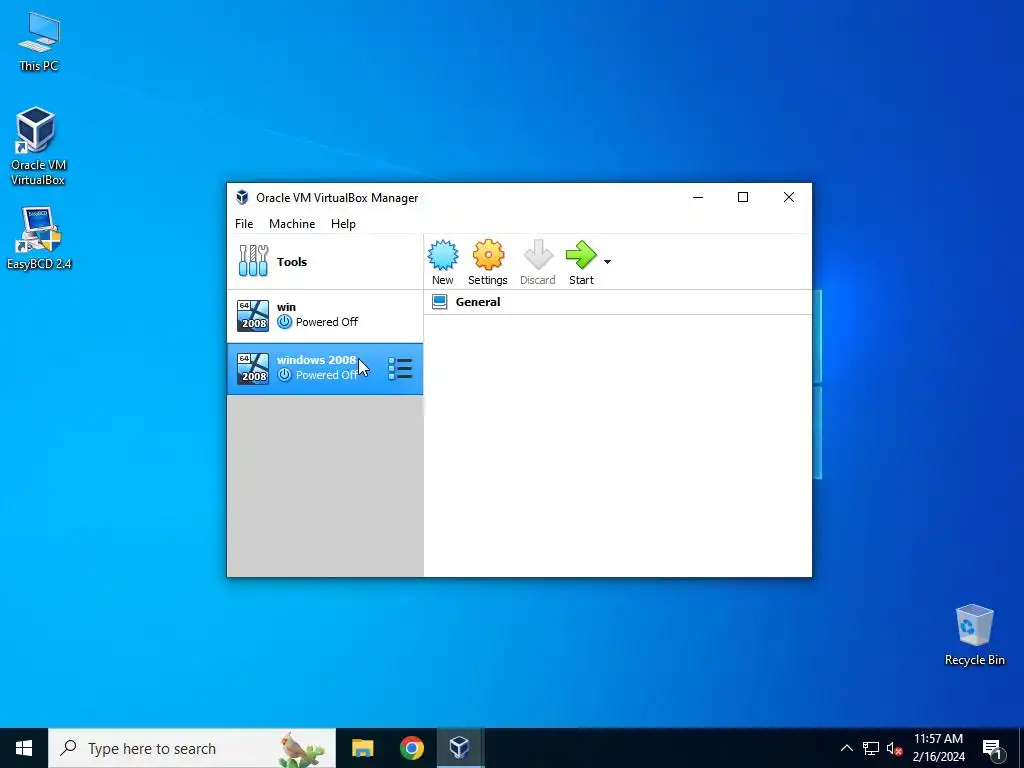The image size is (1024, 768).
Task: Click VirtualBox icon in taskbar
Action: tap(460, 748)
